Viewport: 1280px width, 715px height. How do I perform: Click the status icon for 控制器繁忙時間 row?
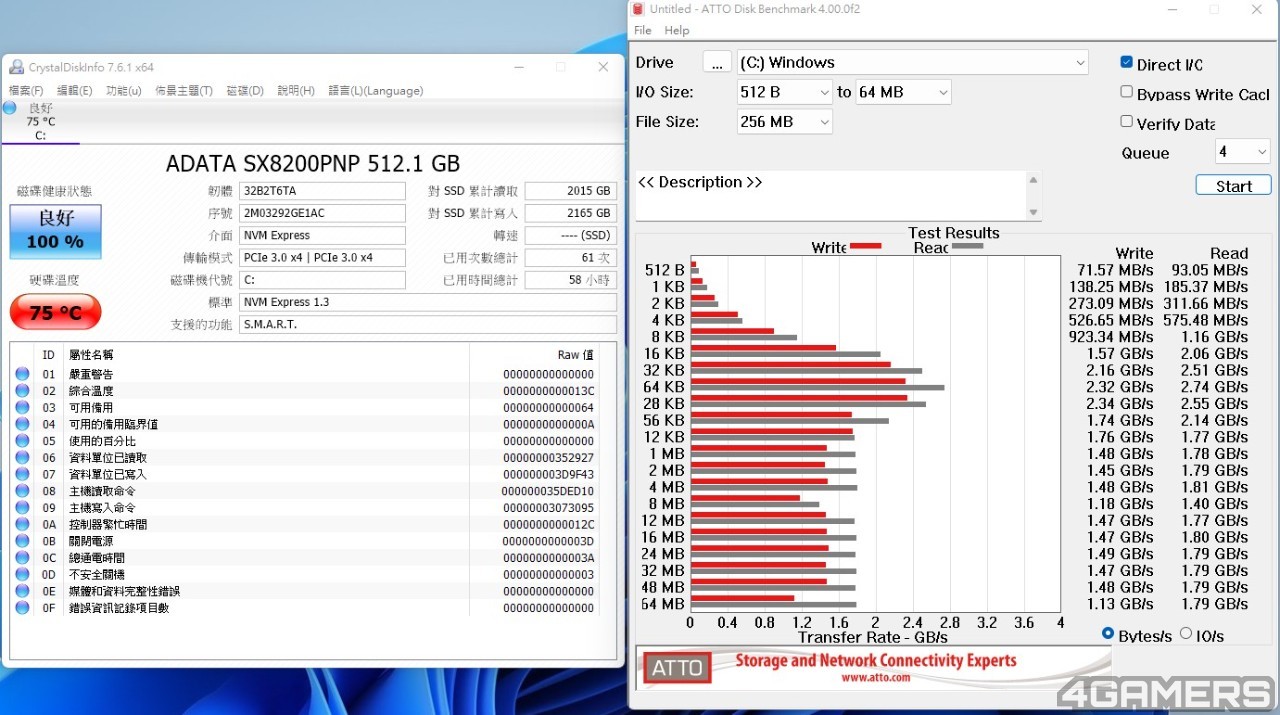(22, 524)
